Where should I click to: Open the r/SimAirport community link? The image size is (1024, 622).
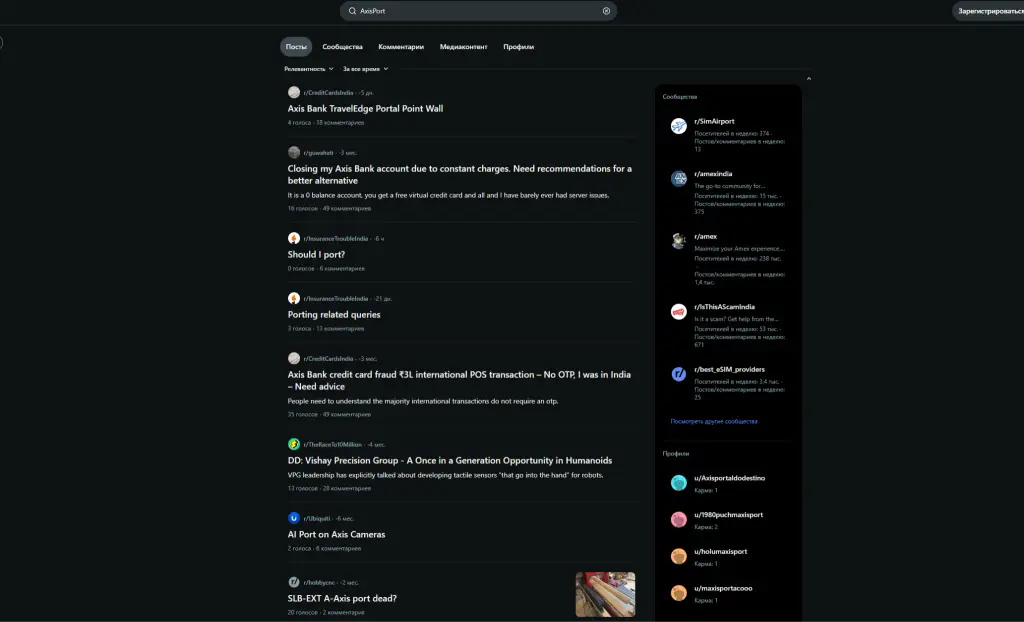(714, 122)
